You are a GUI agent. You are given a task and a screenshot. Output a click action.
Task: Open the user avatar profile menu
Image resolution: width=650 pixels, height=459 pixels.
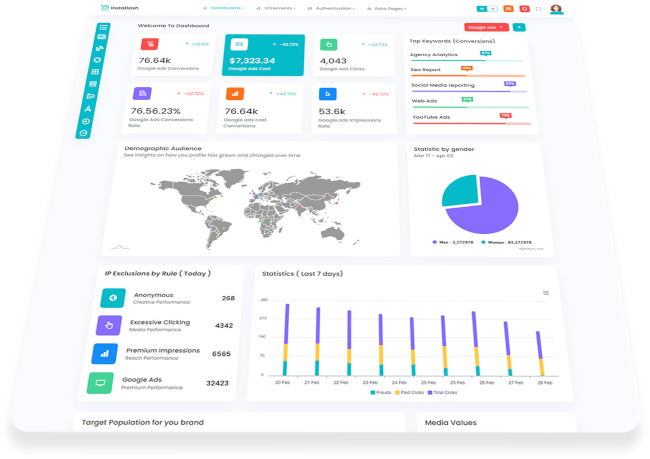point(556,9)
